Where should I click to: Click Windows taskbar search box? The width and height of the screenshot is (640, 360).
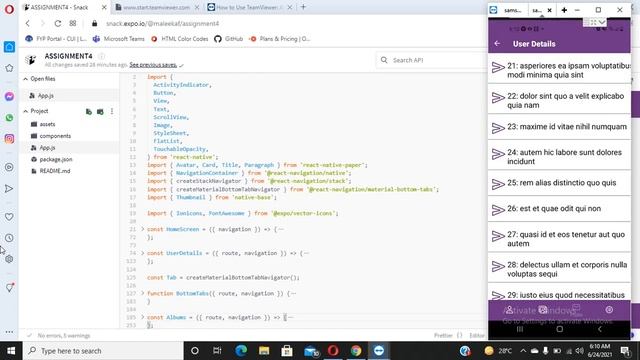click(x=103, y=351)
